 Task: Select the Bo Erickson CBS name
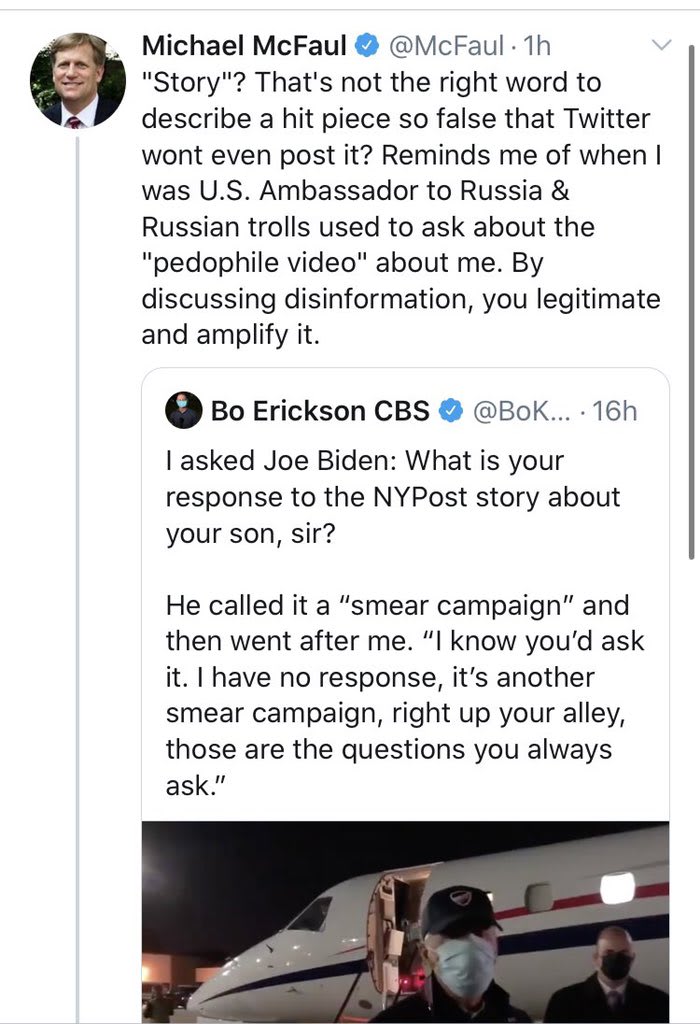320,410
